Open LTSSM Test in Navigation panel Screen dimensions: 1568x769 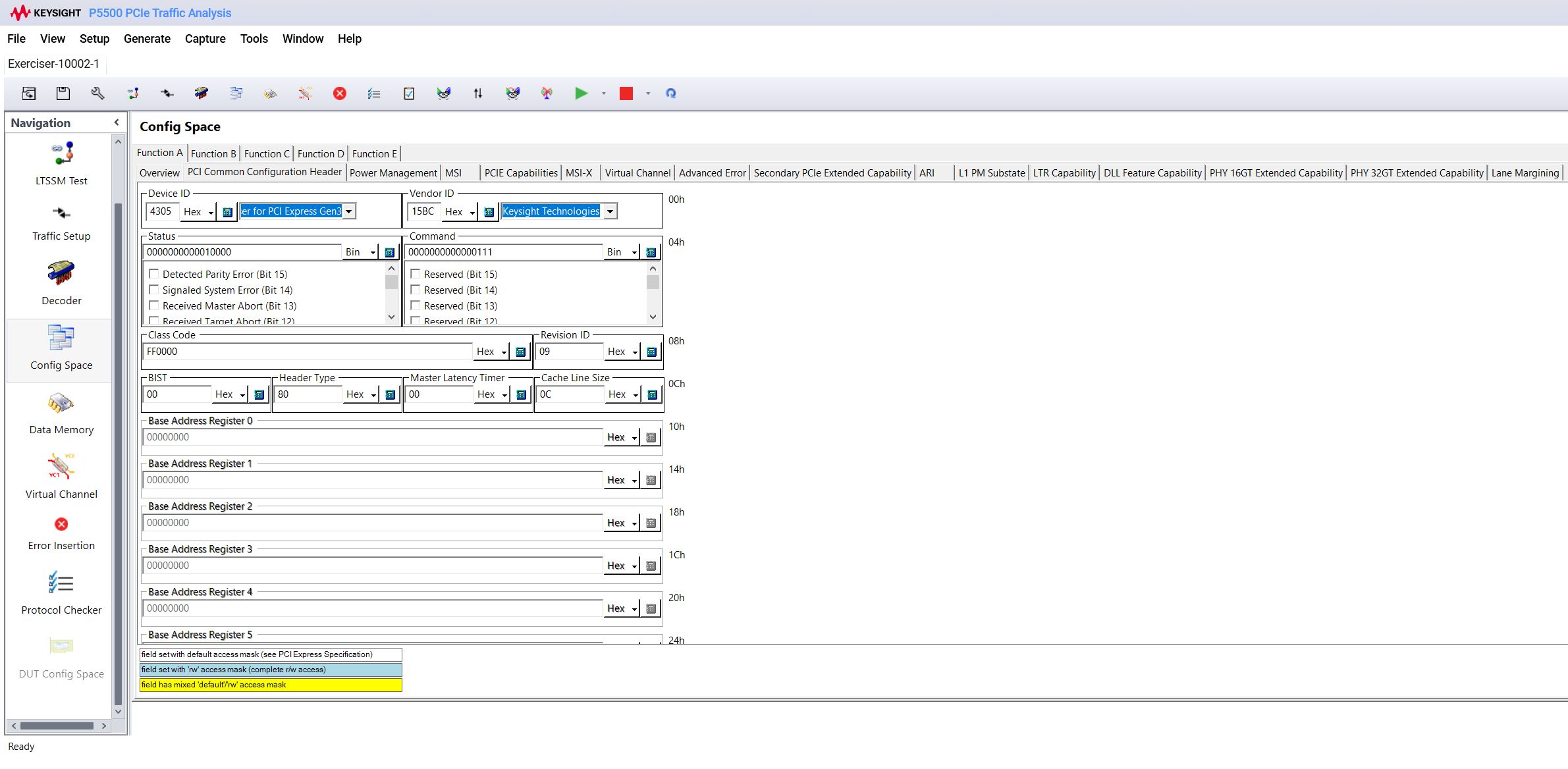(61, 165)
